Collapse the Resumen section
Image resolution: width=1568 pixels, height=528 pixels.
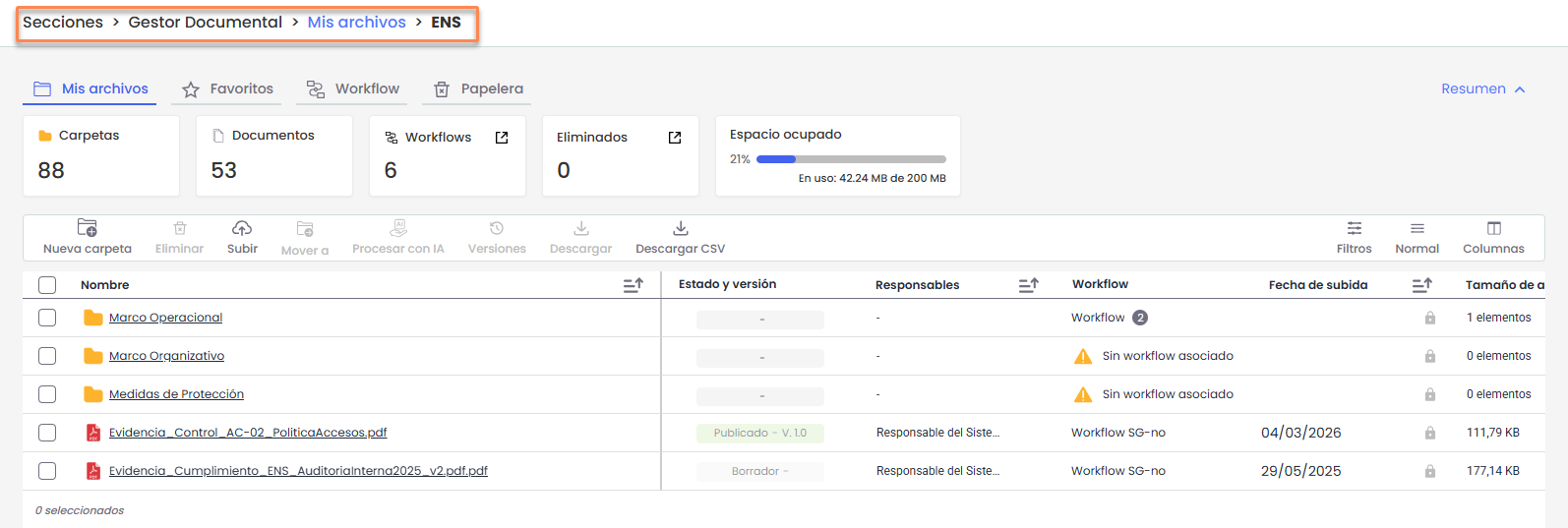point(1482,88)
